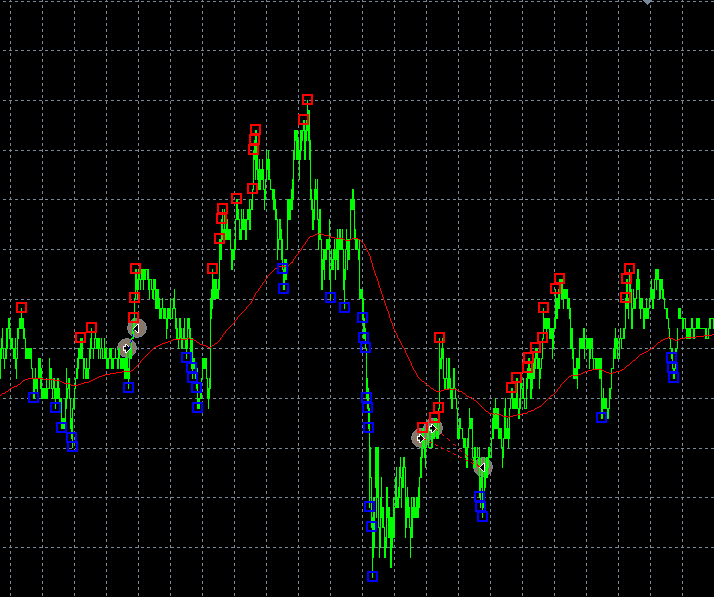Click the red square at the chart's highest peak
The width and height of the screenshot is (715, 598).
point(307,99)
